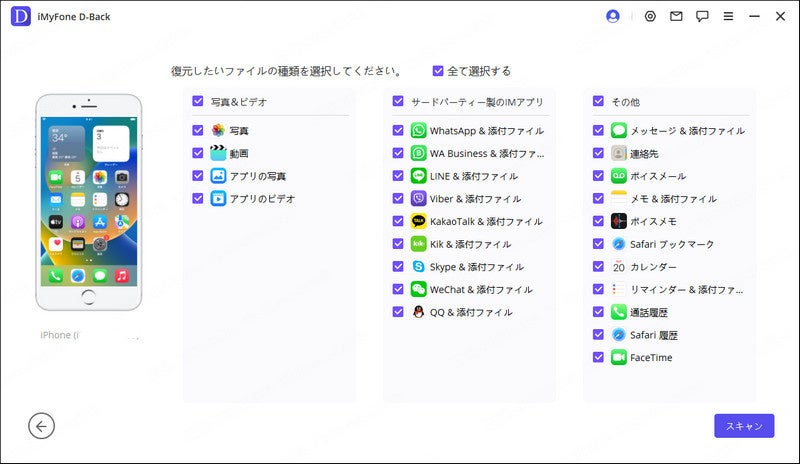Screen dimensions: 800x464
Task: Click the QQ penguin icon
Action: point(418,311)
